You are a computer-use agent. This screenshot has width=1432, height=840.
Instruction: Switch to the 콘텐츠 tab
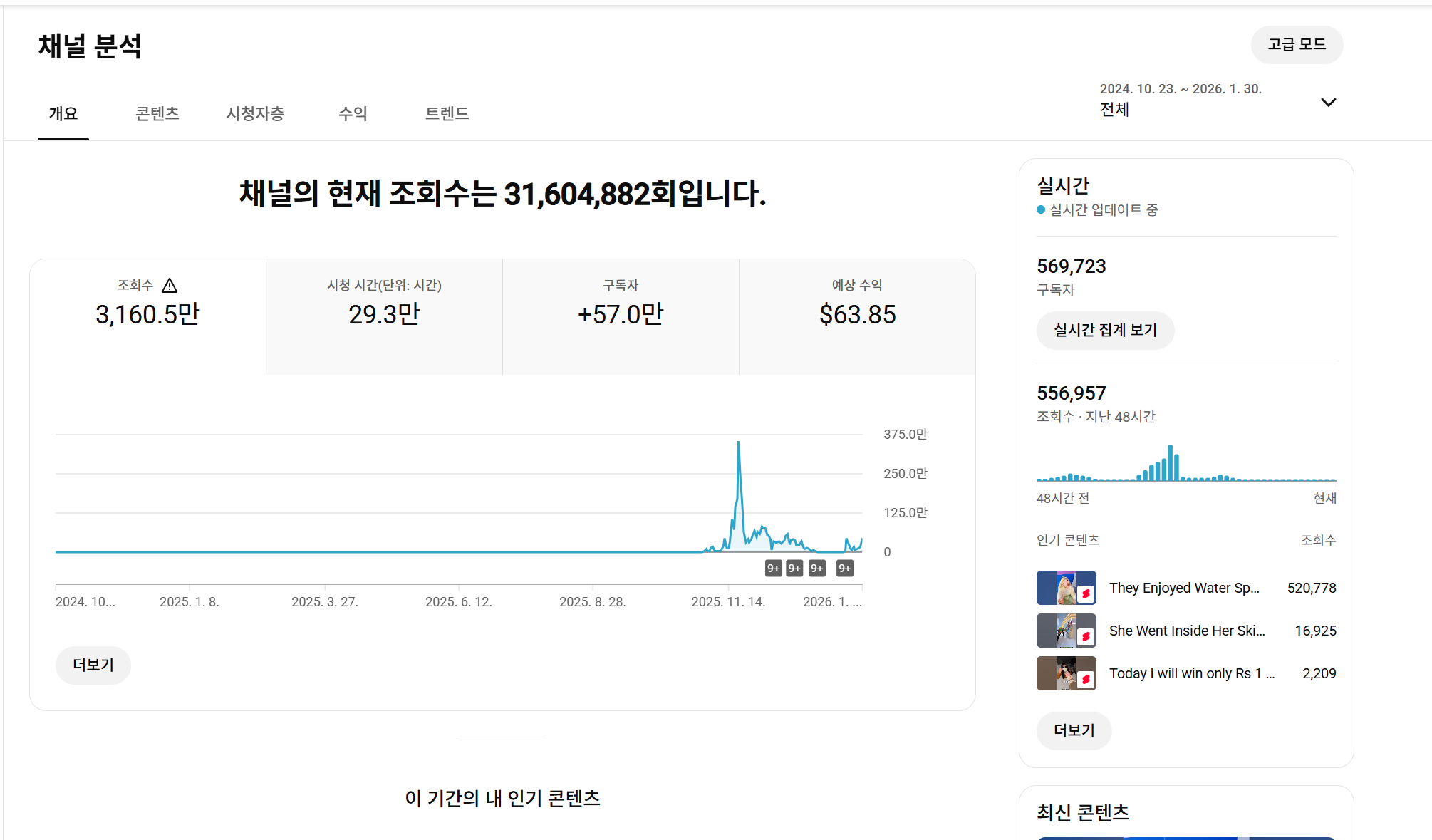click(157, 114)
